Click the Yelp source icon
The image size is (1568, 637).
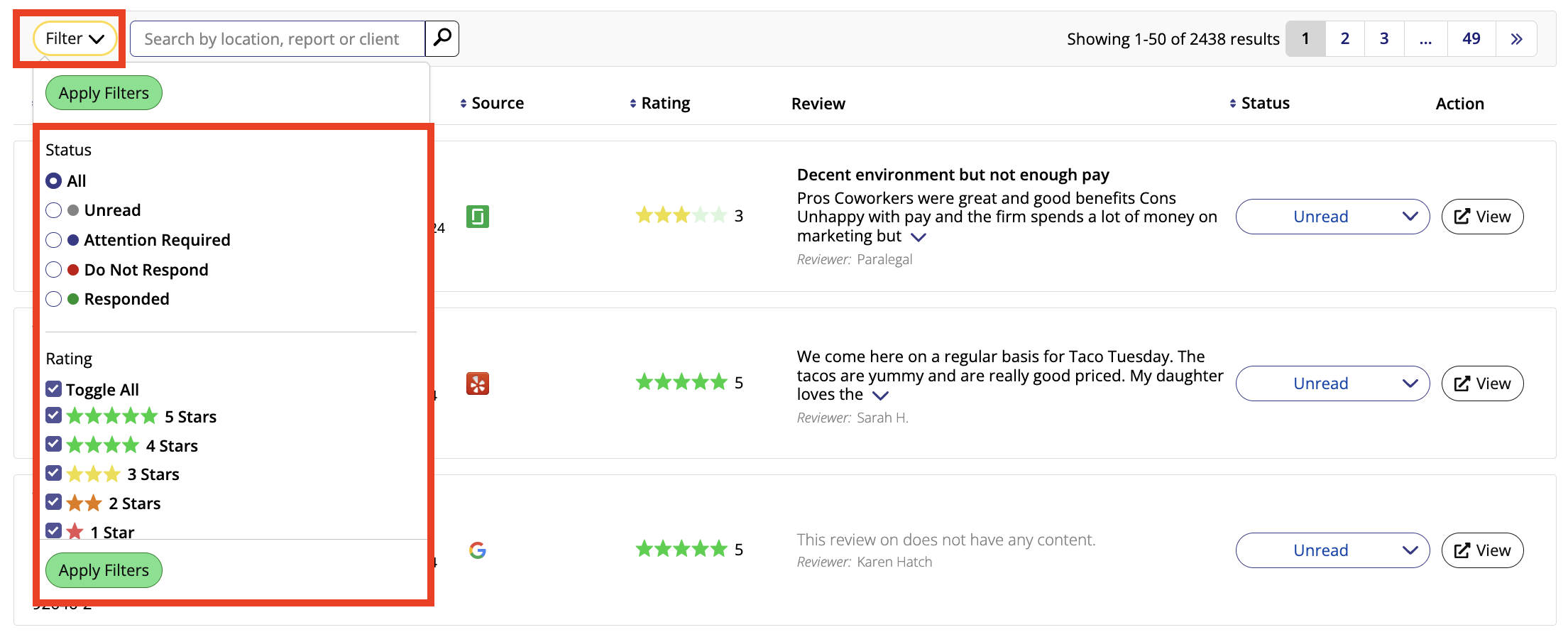tap(477, 383)
